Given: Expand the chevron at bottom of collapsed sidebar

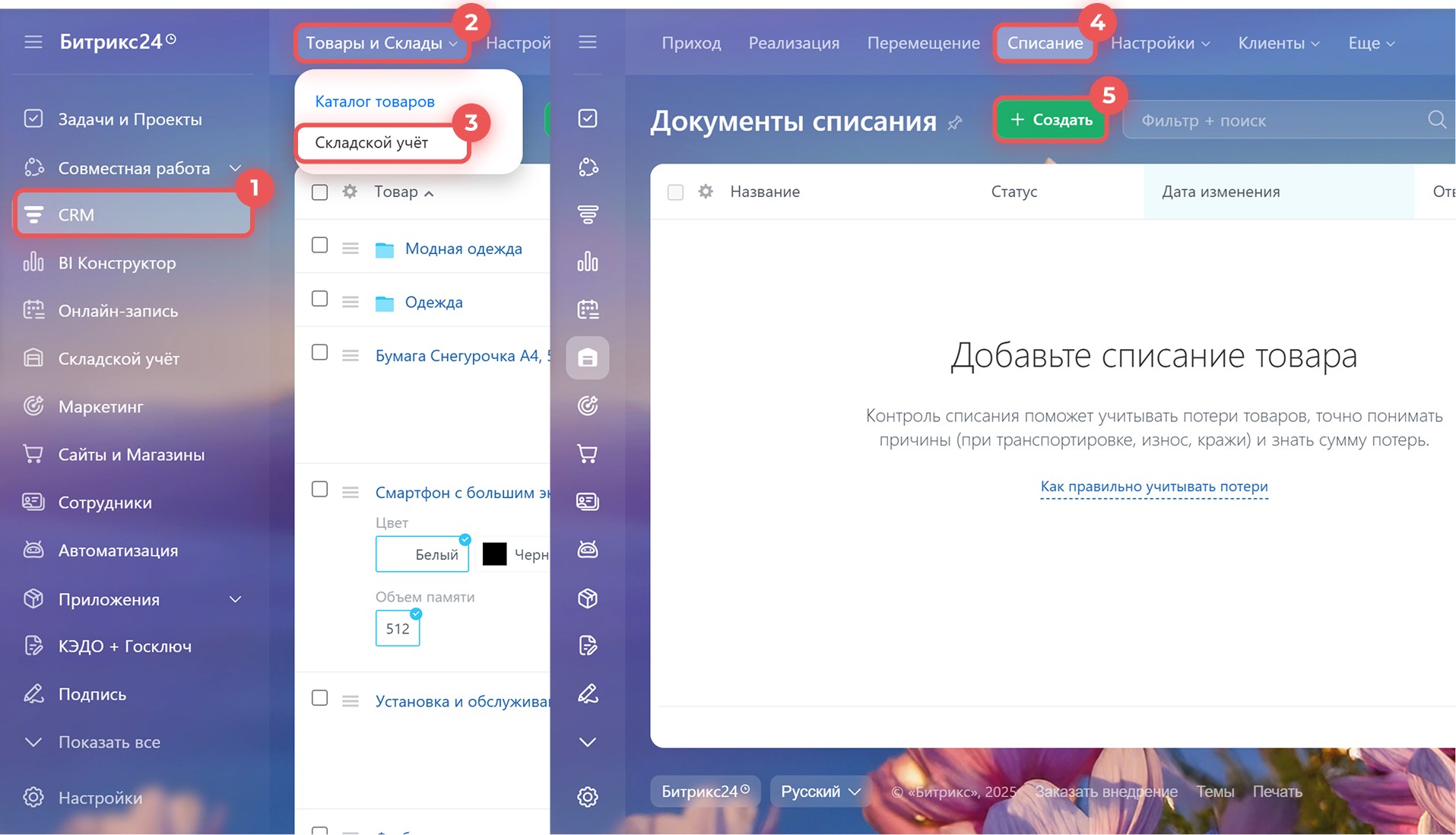Looking at the screenshot, I should click(588, 742).
